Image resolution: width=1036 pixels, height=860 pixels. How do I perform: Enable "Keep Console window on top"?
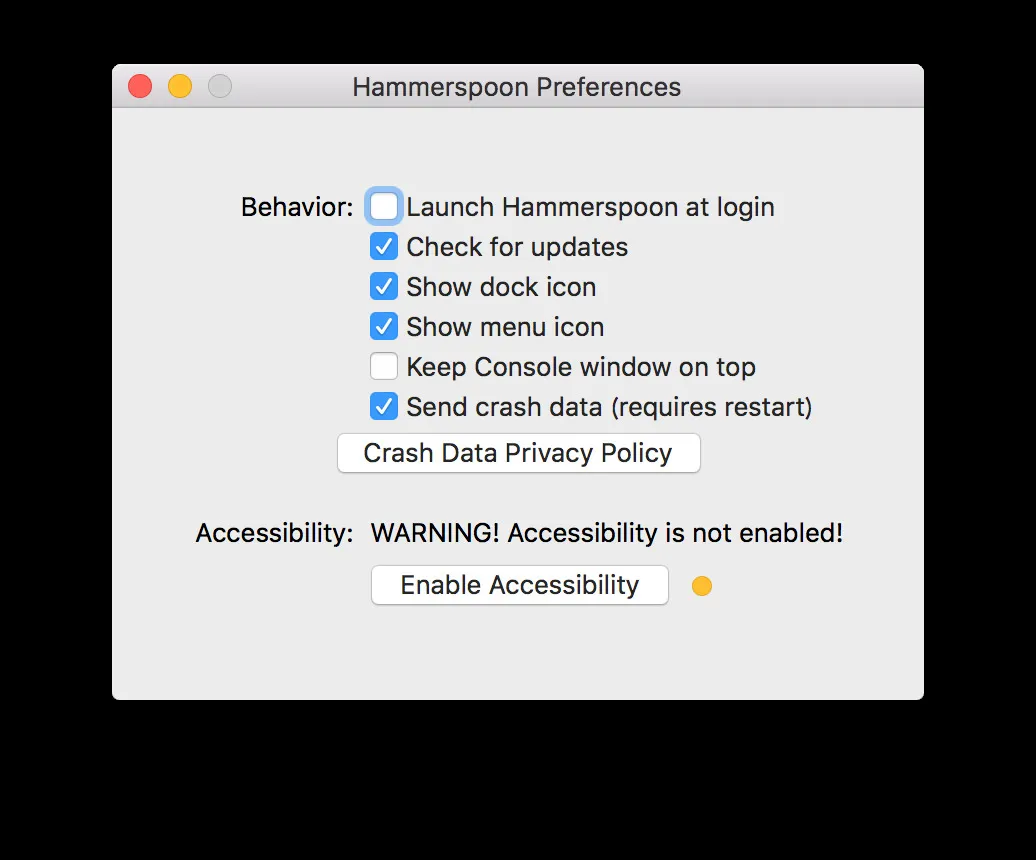click(x=384, y=366)
